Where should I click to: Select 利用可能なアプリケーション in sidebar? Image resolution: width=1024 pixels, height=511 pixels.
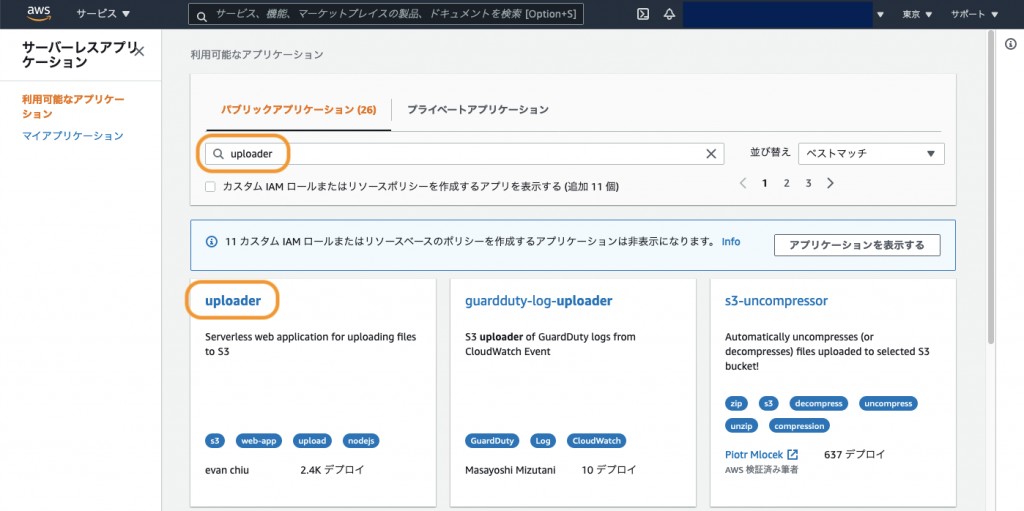[x=73, y=107]
